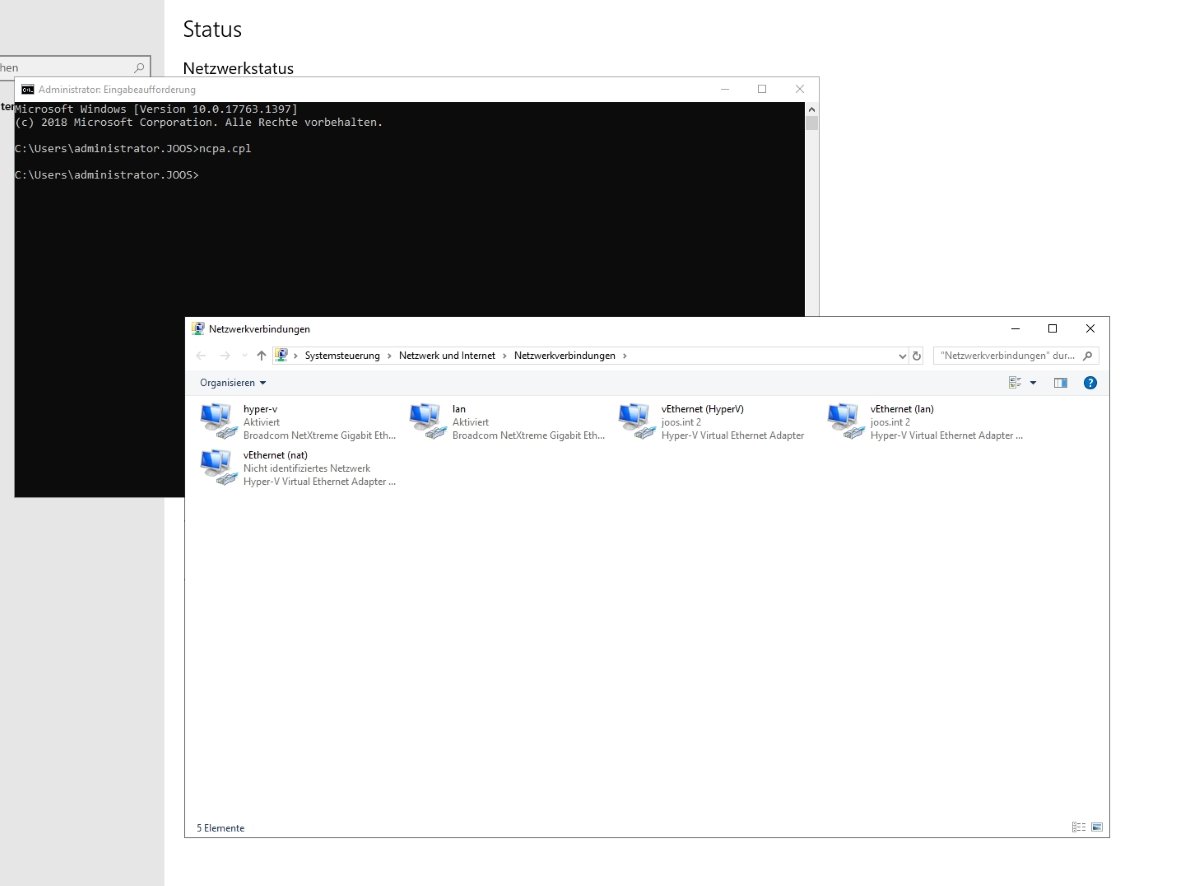This screenshot has height=886, width=1200.
Task: Open the address bar history dropdown
Action: pyautogui.click(x=903, y=355)
